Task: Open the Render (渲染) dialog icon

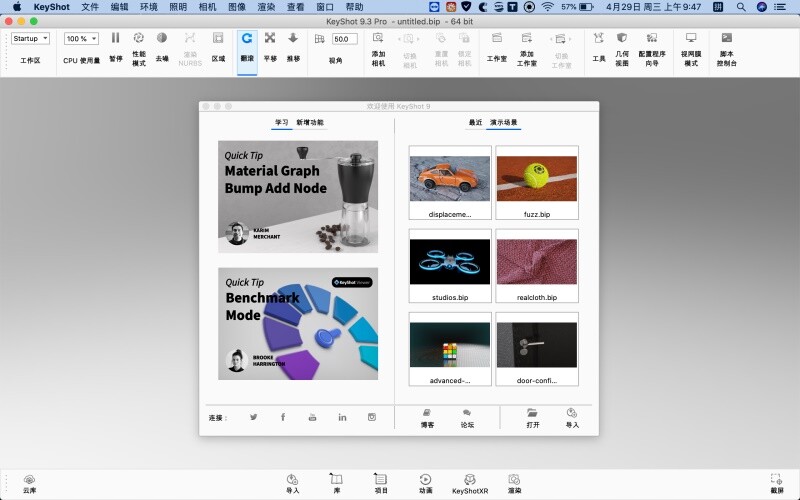Action: click(514, 479)
